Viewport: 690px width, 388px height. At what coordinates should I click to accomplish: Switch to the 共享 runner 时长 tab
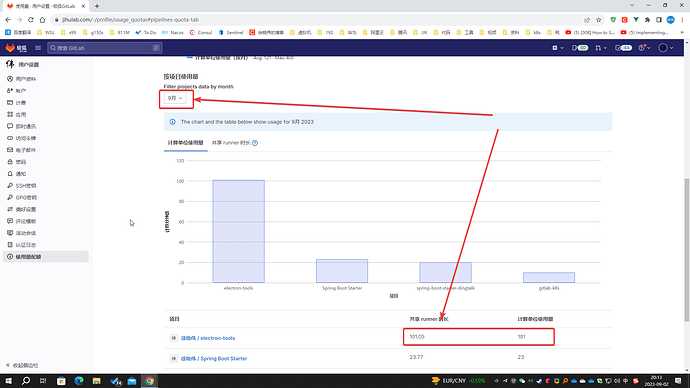click(231, 143)
